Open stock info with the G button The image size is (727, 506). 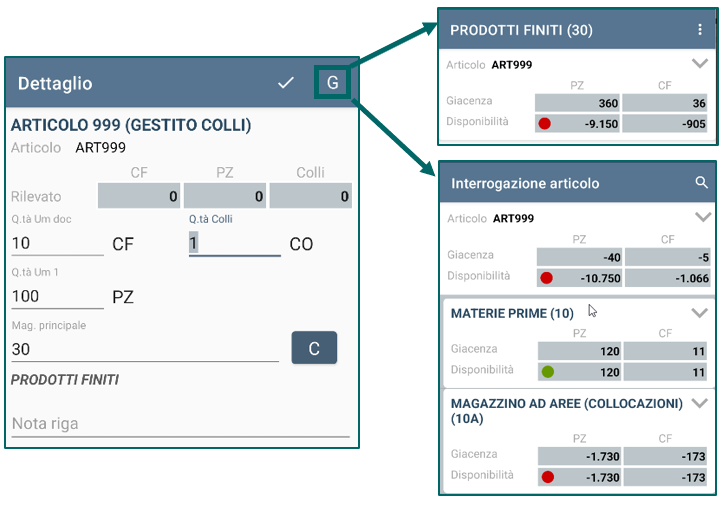pos(332,83)
